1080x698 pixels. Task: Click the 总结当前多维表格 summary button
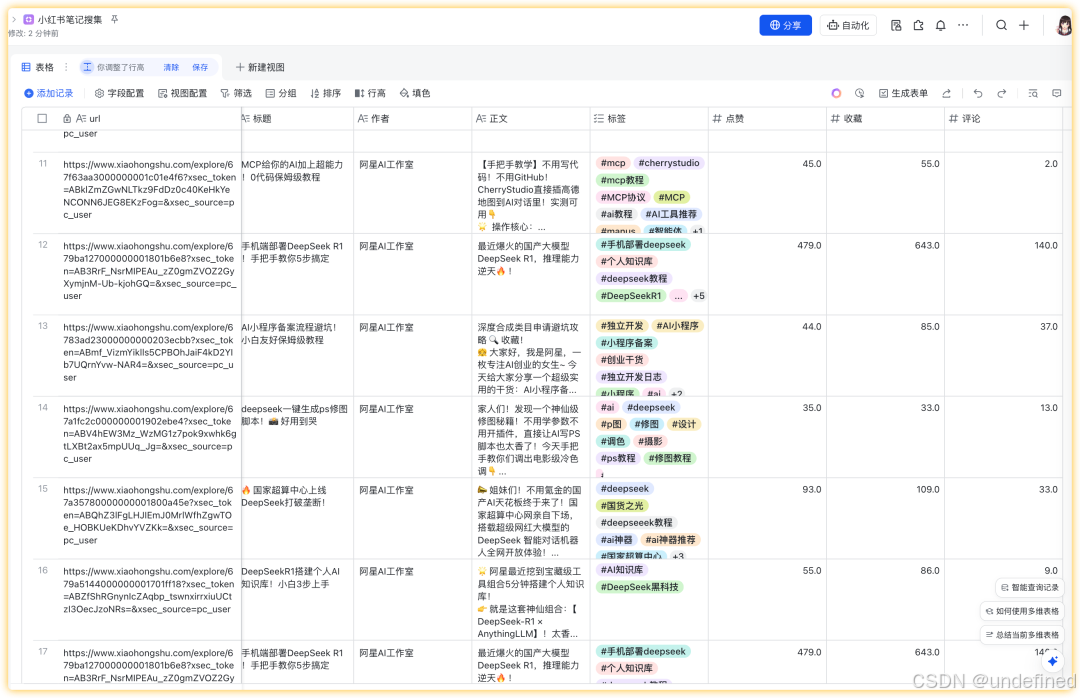pos(1021,635)
